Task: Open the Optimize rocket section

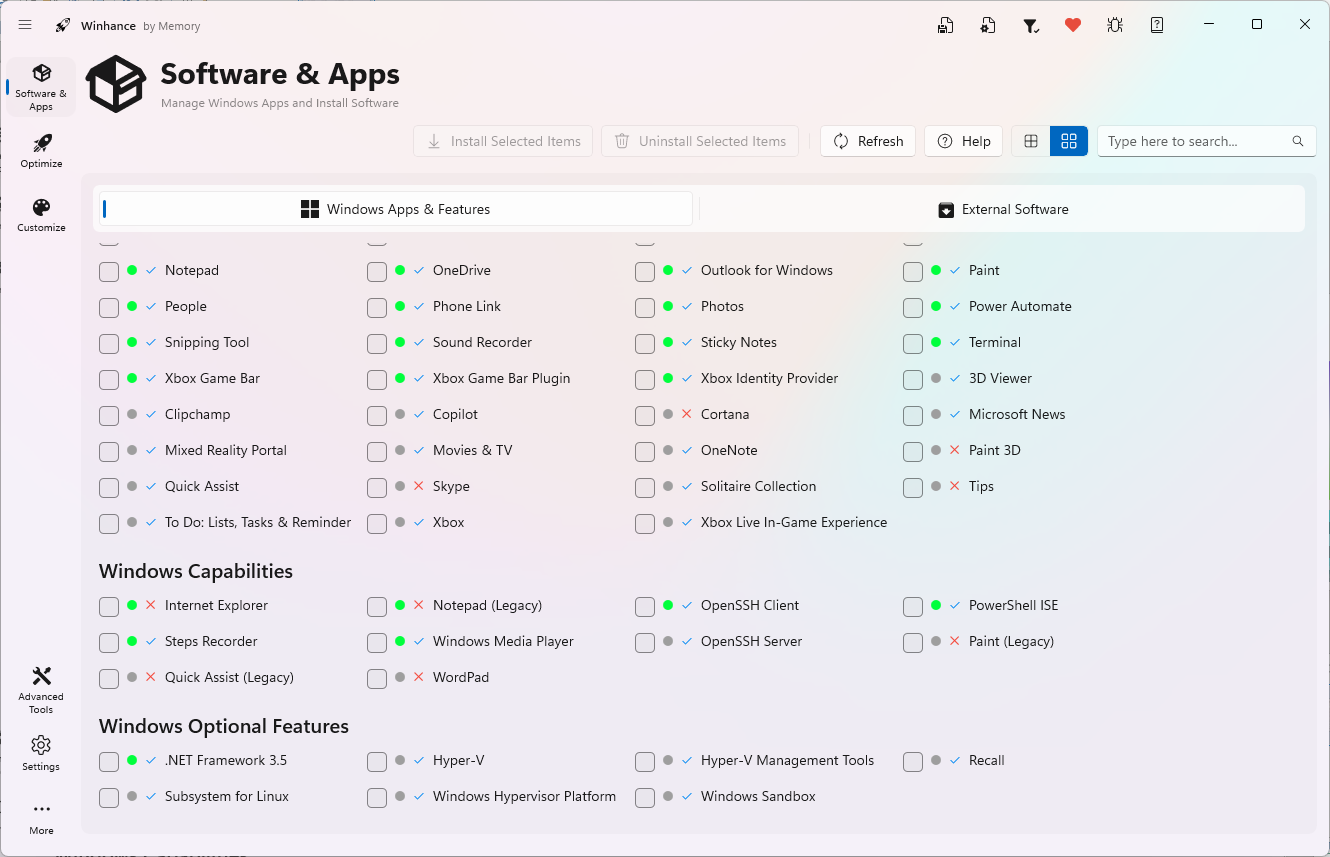Action: [41, 151]
